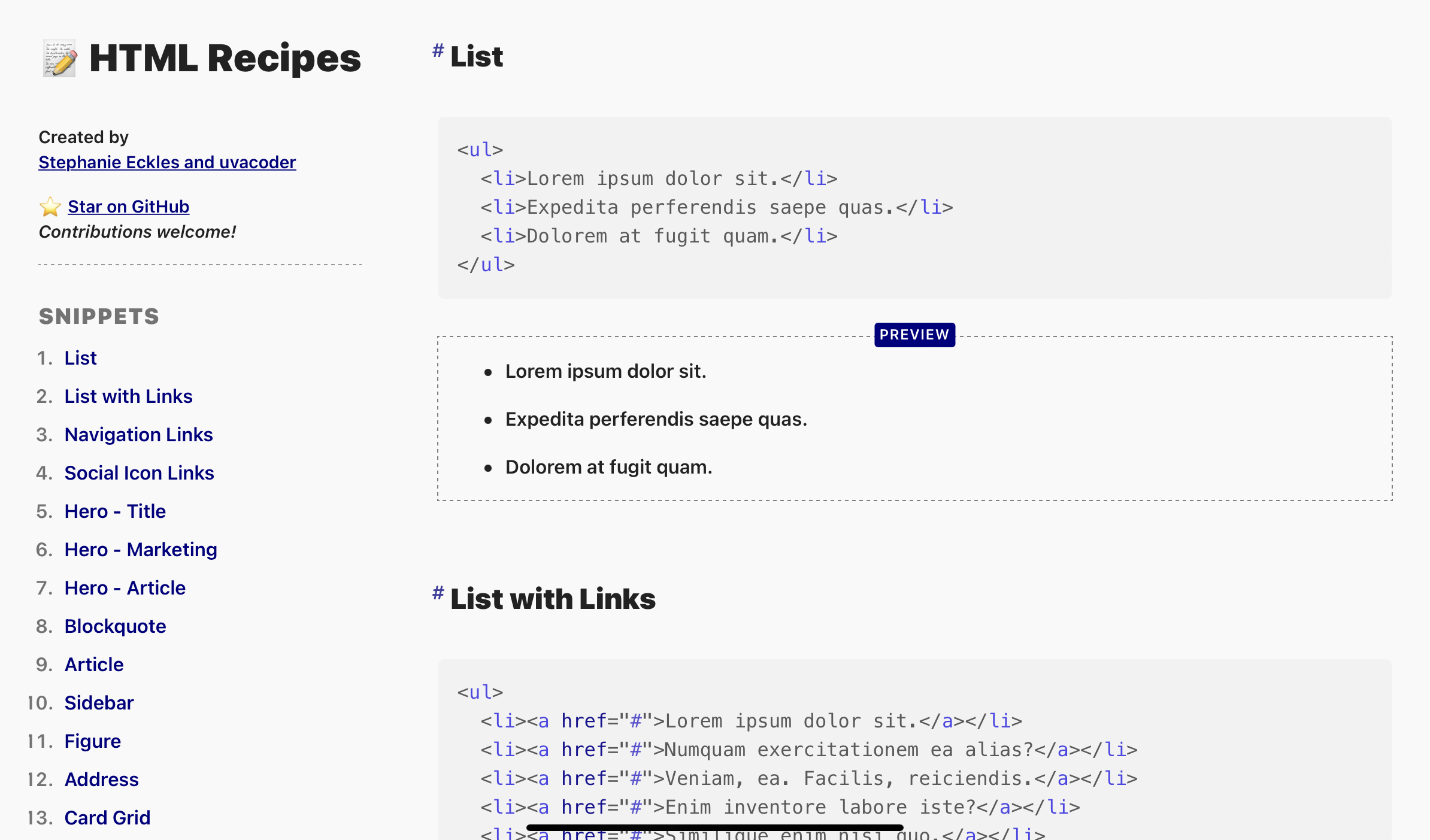The image size is (1430, 840).
Task: Select the Article snippet menu item
Action: [x=93, y=664]
